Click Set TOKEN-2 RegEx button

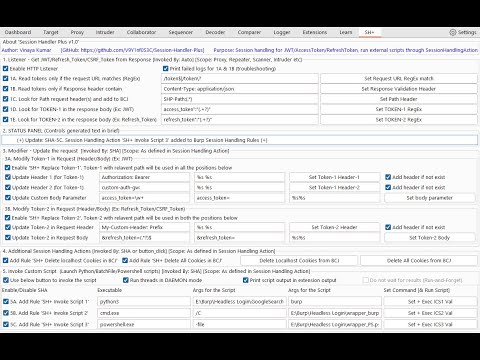[x=399, y=119]
